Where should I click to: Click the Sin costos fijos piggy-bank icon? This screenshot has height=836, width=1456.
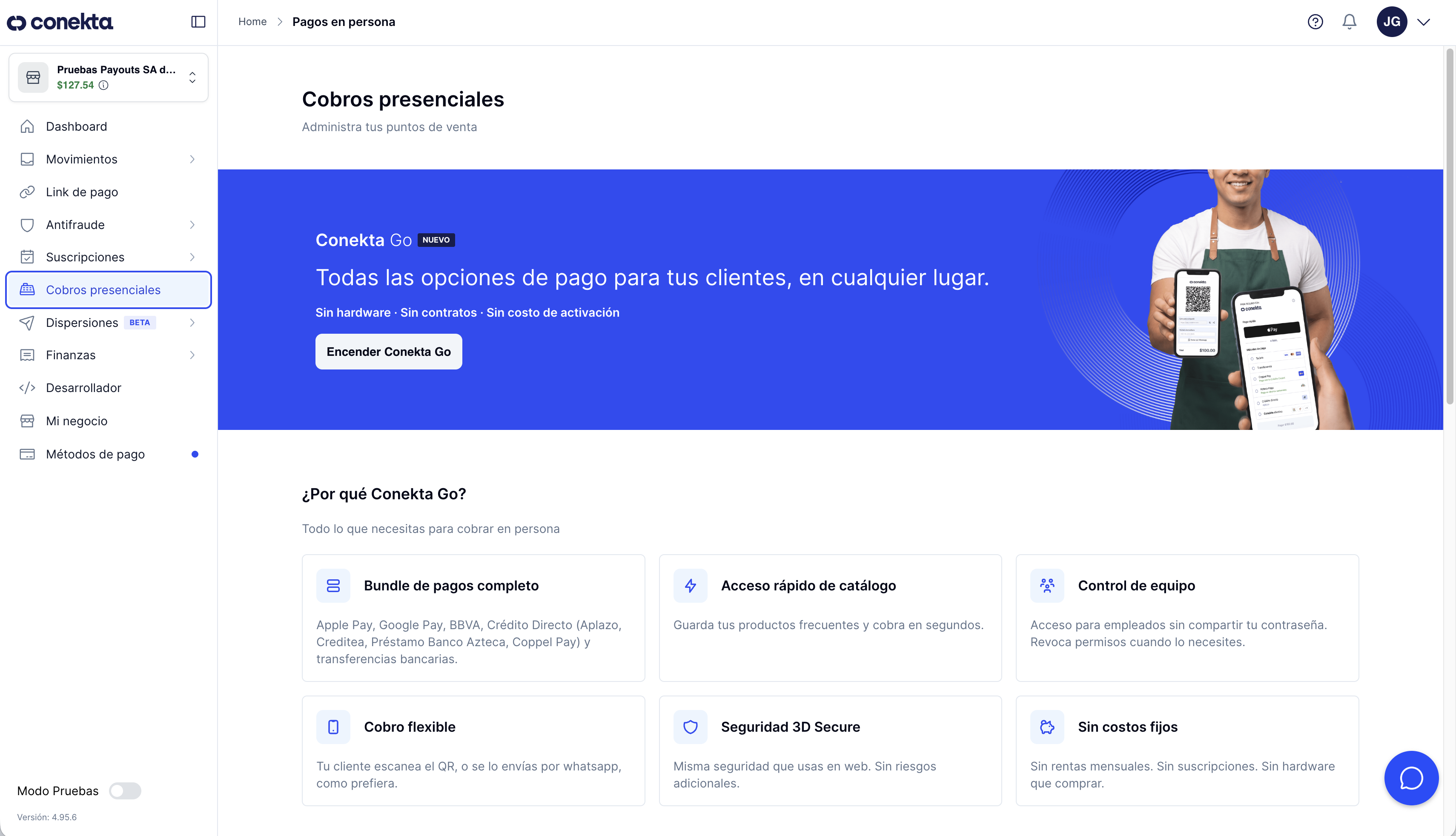coord(1046,727)
